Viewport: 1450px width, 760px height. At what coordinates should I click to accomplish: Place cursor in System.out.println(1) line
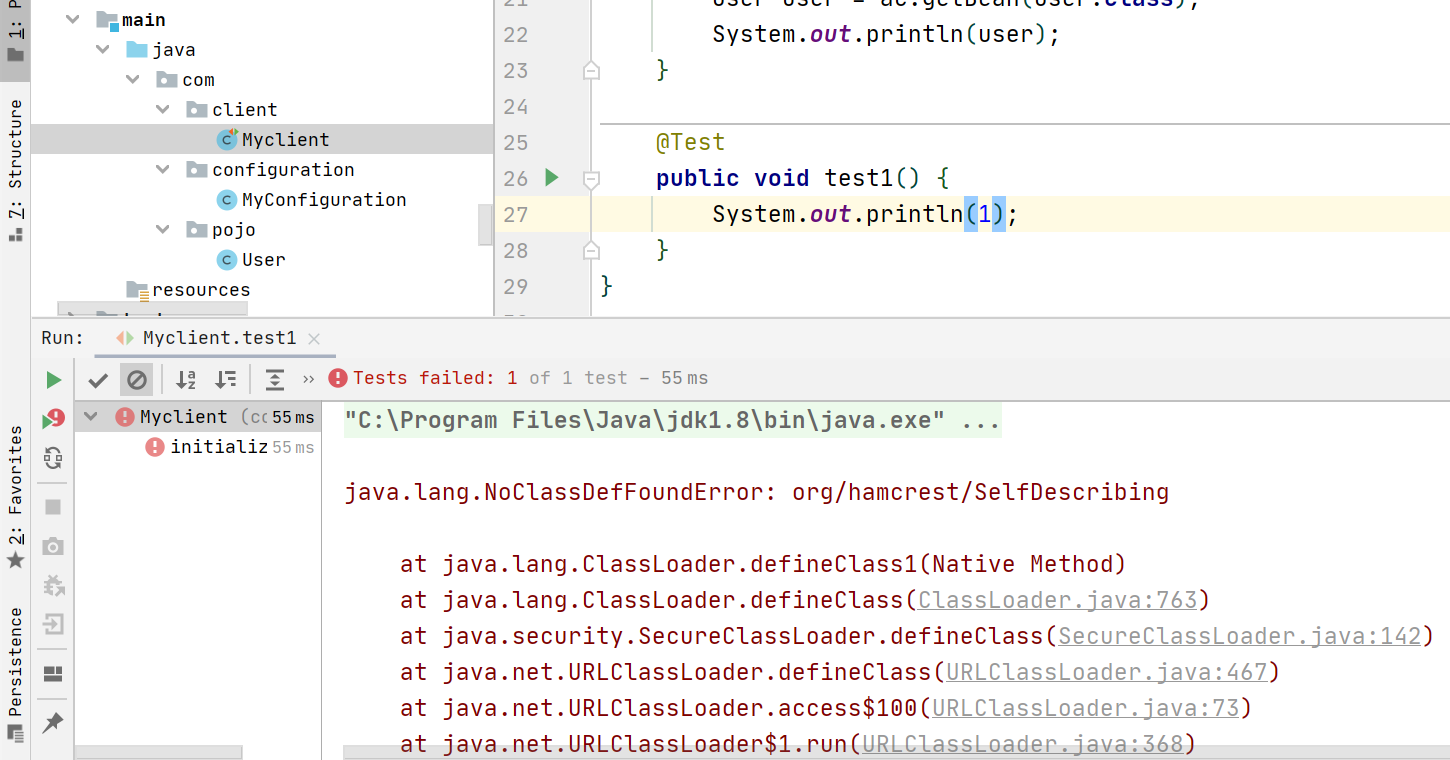pos(864,215)
